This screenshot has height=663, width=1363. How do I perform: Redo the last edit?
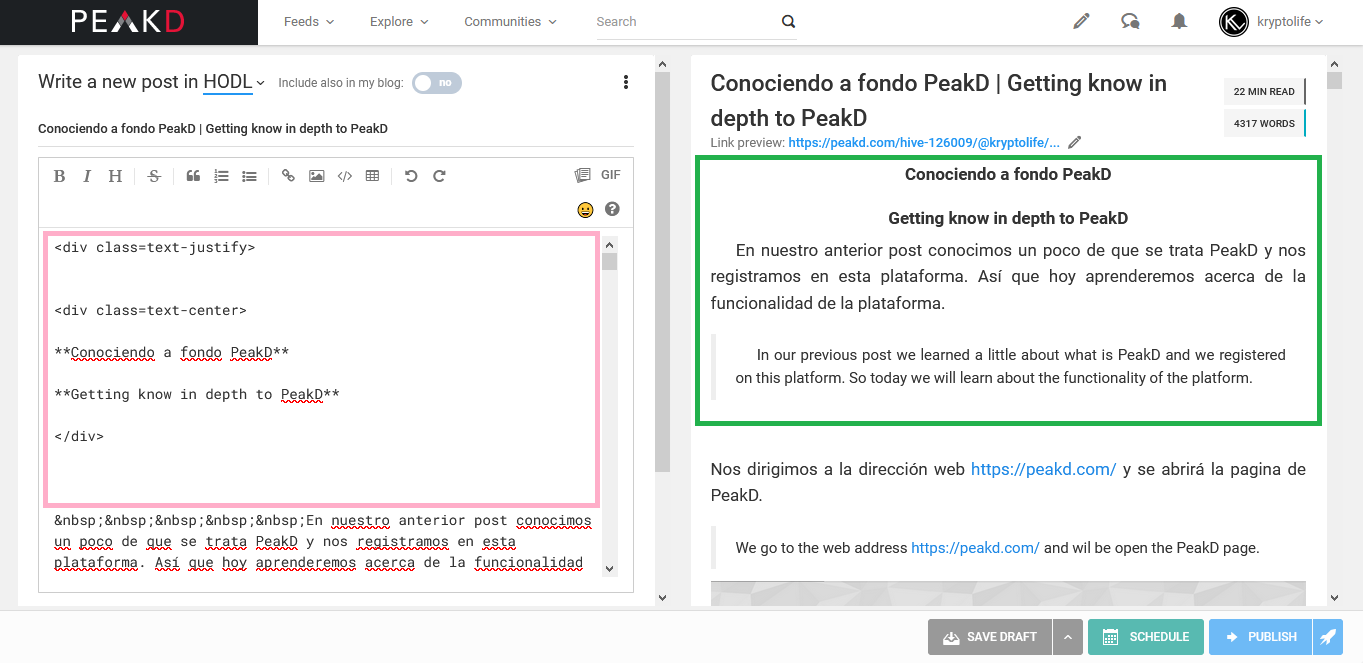point(439,176)
